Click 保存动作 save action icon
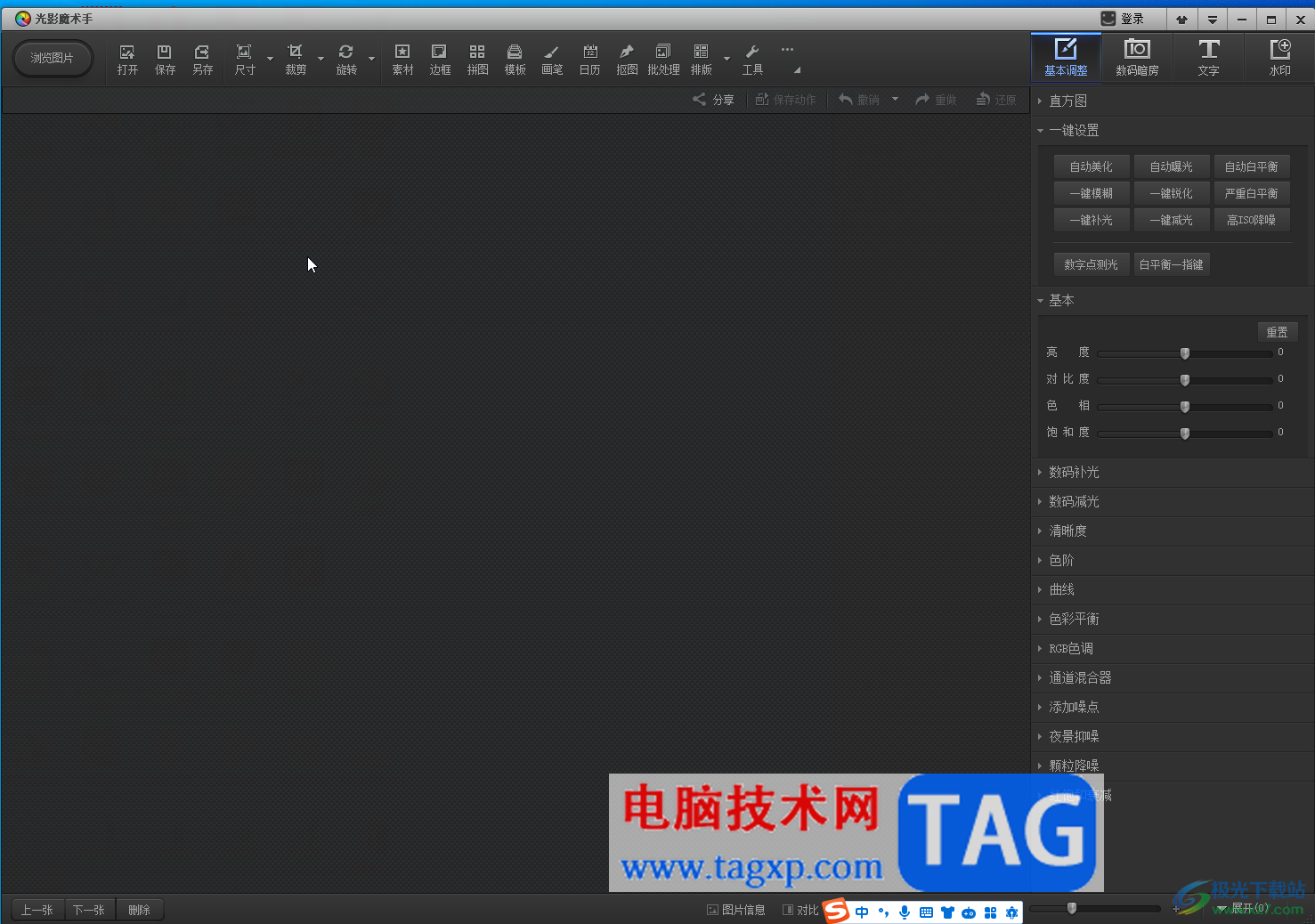This screenshot has height=924, width=1315. [x=785, y=100]
